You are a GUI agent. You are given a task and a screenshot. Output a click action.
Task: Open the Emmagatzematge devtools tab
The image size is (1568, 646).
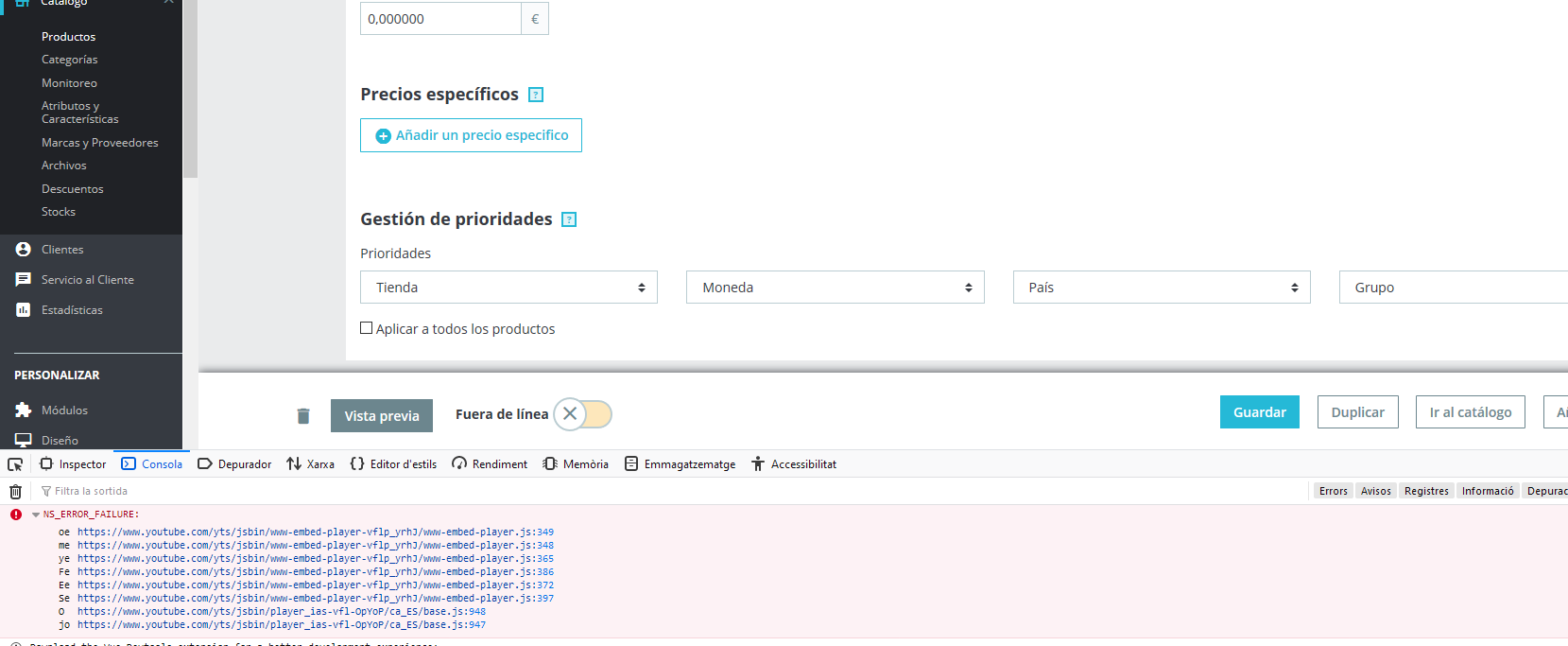(681, 464)
